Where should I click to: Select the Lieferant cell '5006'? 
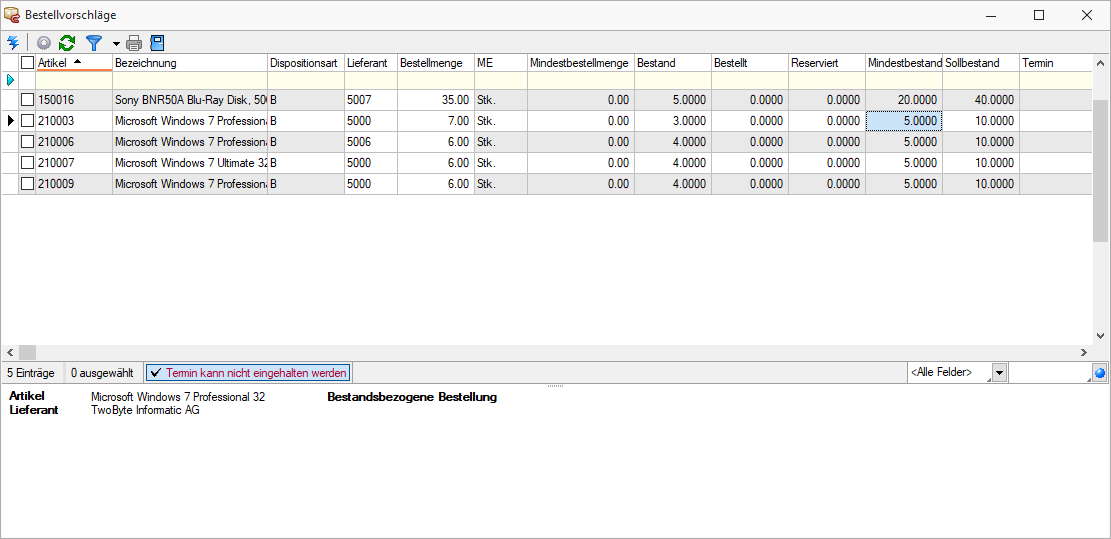click(x=371, y=142)
